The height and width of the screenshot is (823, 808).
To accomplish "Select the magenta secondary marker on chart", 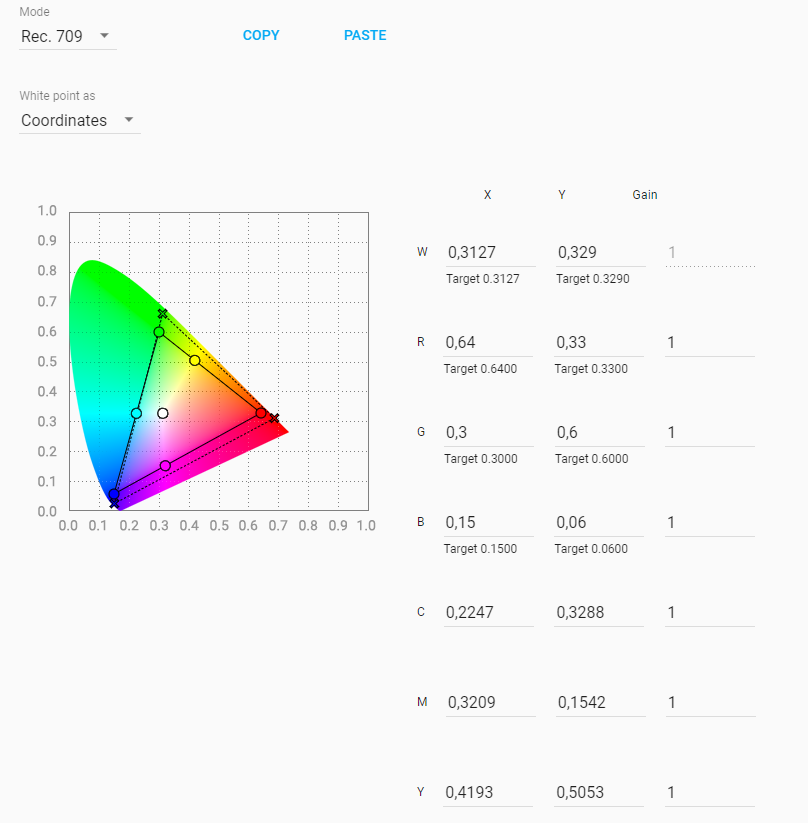I will tap(165, 466).
